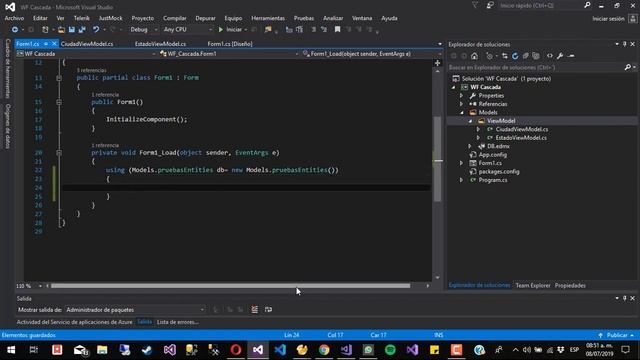The image size is (640, 360).
Task: Click the clear all output icon
Action: 255,310
